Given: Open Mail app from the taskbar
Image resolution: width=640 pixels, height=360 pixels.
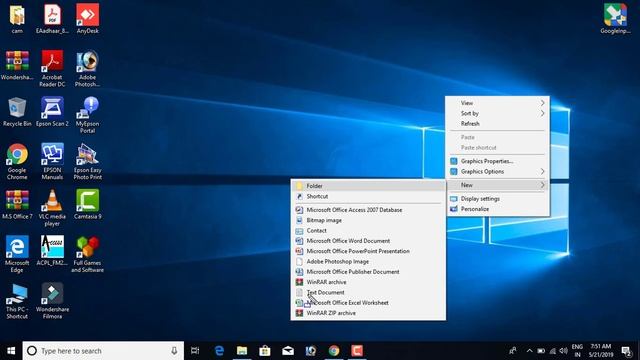Looking at the screenshot, I should [288, 351].
